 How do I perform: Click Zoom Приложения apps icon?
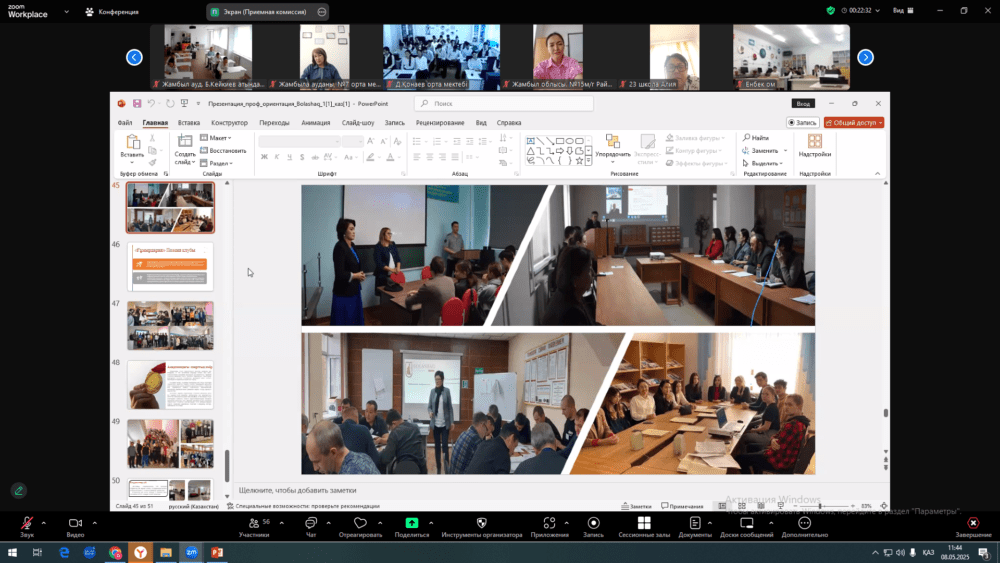coord(549,523)
